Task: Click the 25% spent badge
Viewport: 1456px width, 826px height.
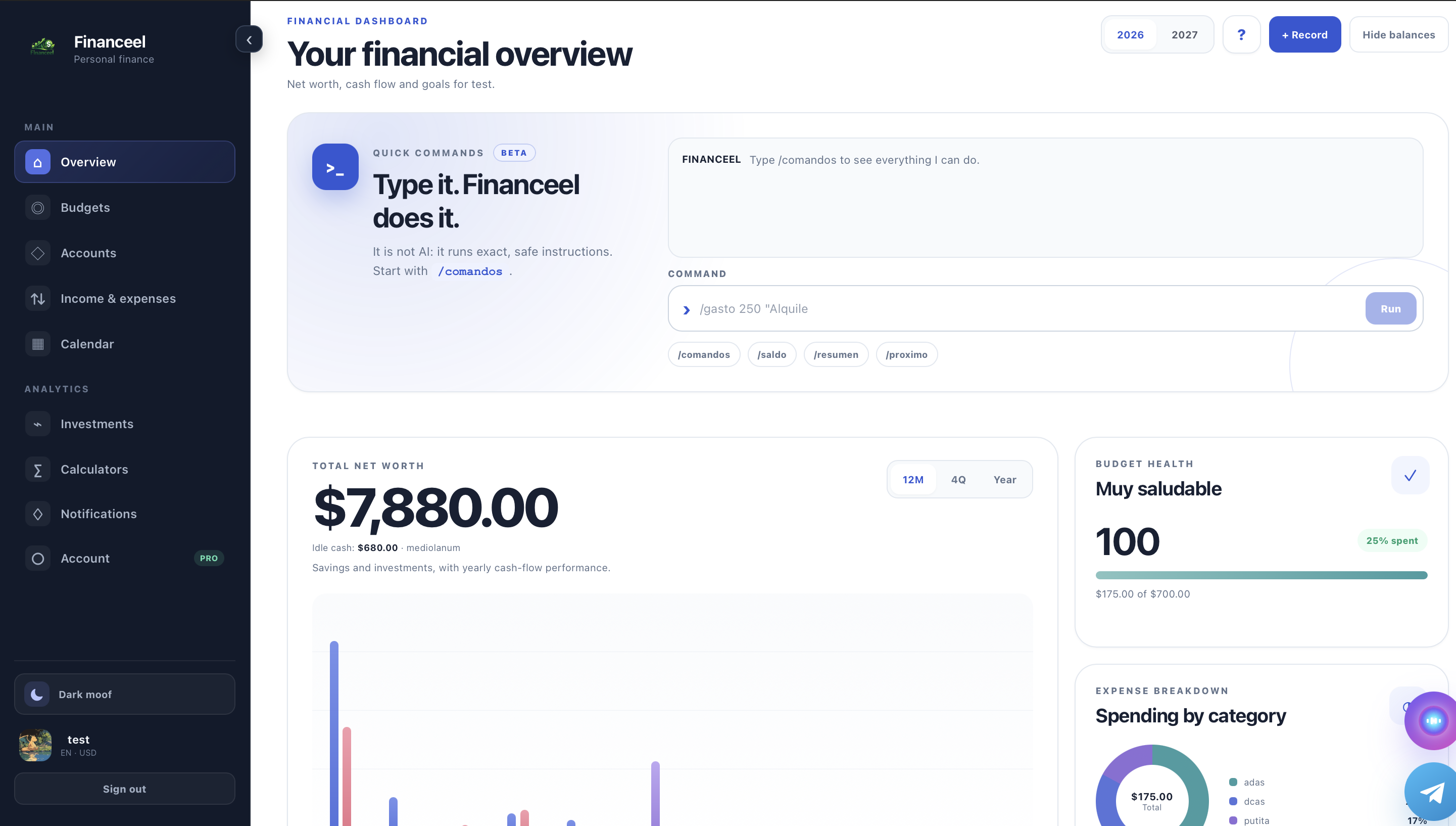Action: [1392, 541]
